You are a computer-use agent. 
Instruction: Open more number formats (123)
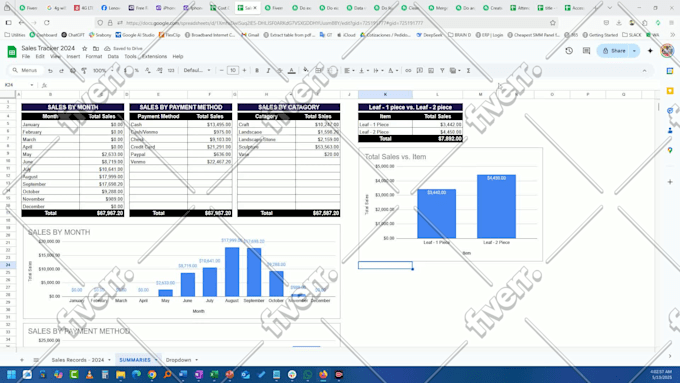(x=171, y=70)
